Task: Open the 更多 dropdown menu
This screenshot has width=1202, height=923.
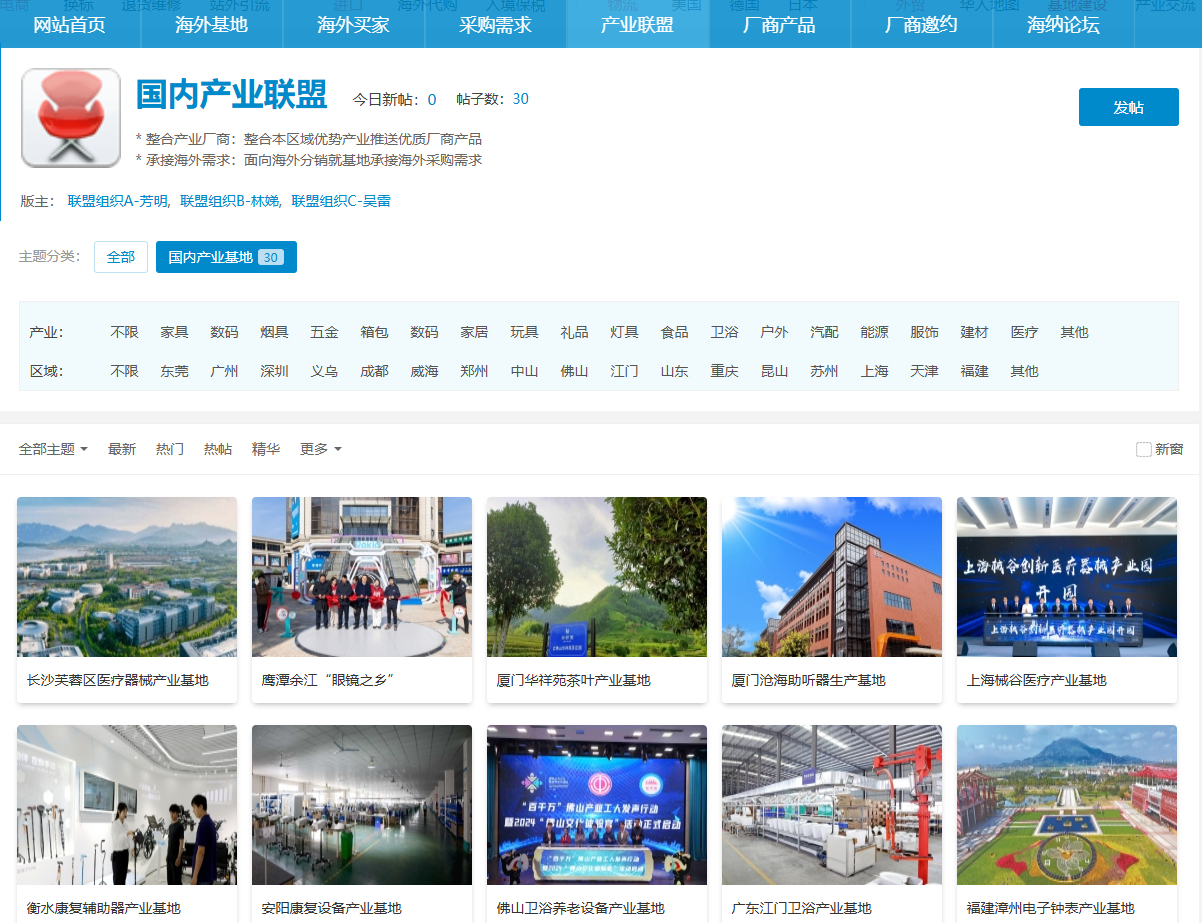Action: click(x=320, y=450)
